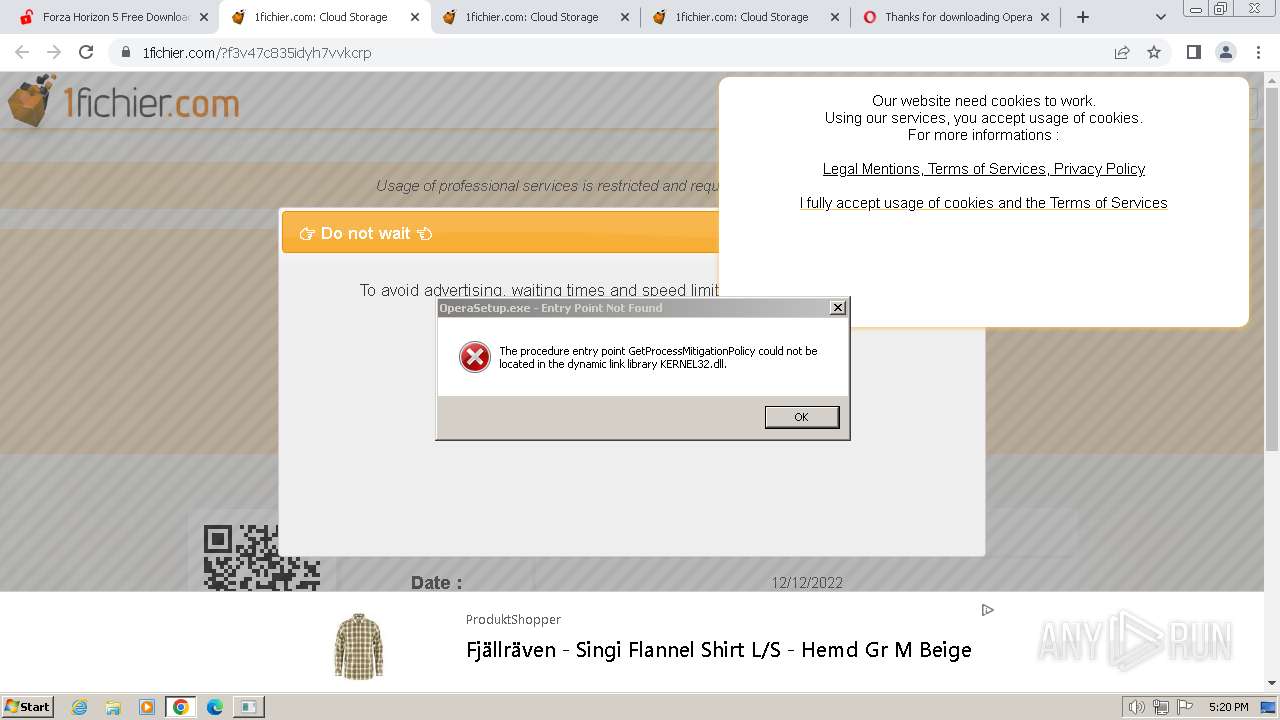Image resolution: width=1280 pixels, height=720 pixels.
Task: Click the scrollbar down arrow
Action: (x=1272, y=683)
